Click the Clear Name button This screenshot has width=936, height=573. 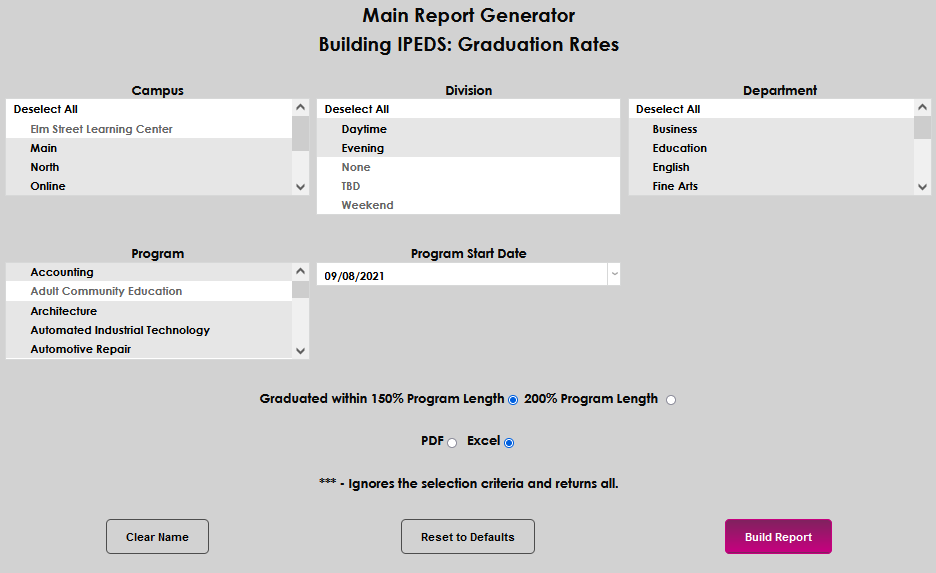point(157,537)
